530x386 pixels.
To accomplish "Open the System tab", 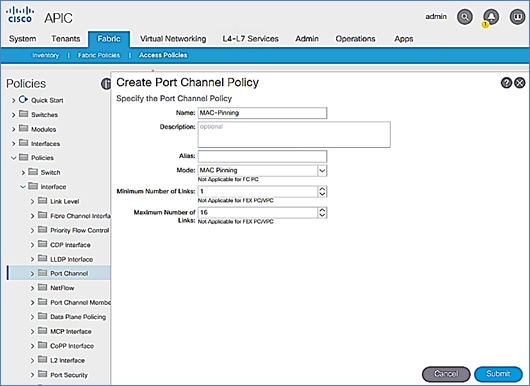I will (23, 39).
